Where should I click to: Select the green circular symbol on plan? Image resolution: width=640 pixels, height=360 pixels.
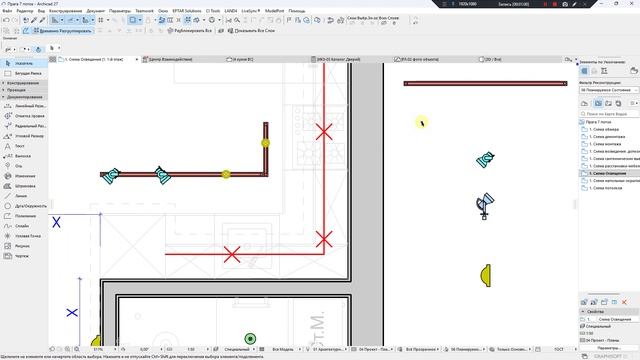pos(250,338)
